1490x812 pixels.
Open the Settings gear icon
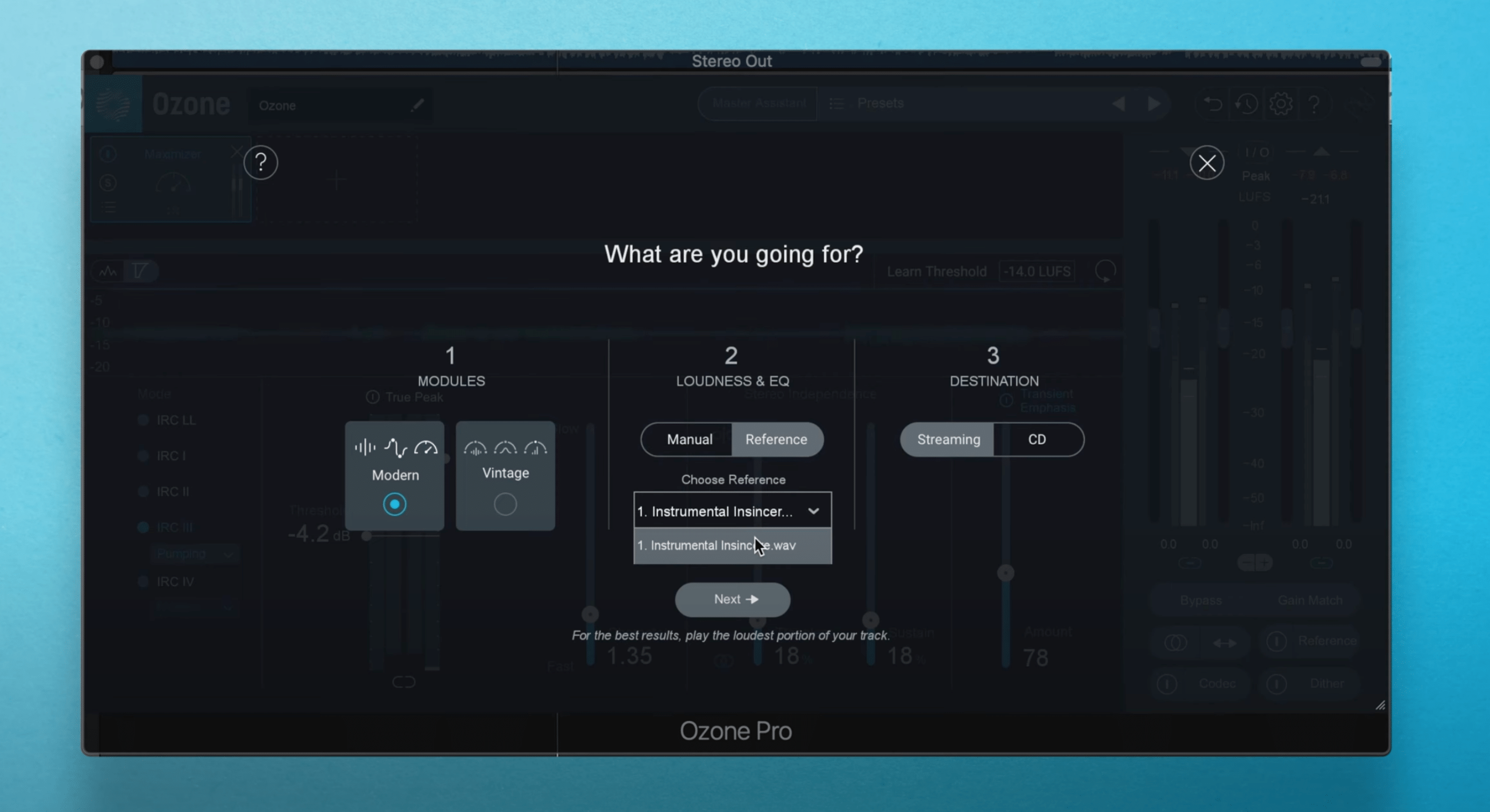click(1280, 104)
